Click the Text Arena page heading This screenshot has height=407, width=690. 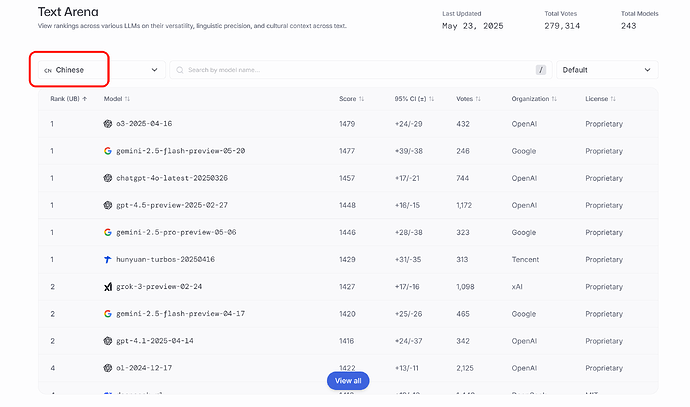[68, 12]
